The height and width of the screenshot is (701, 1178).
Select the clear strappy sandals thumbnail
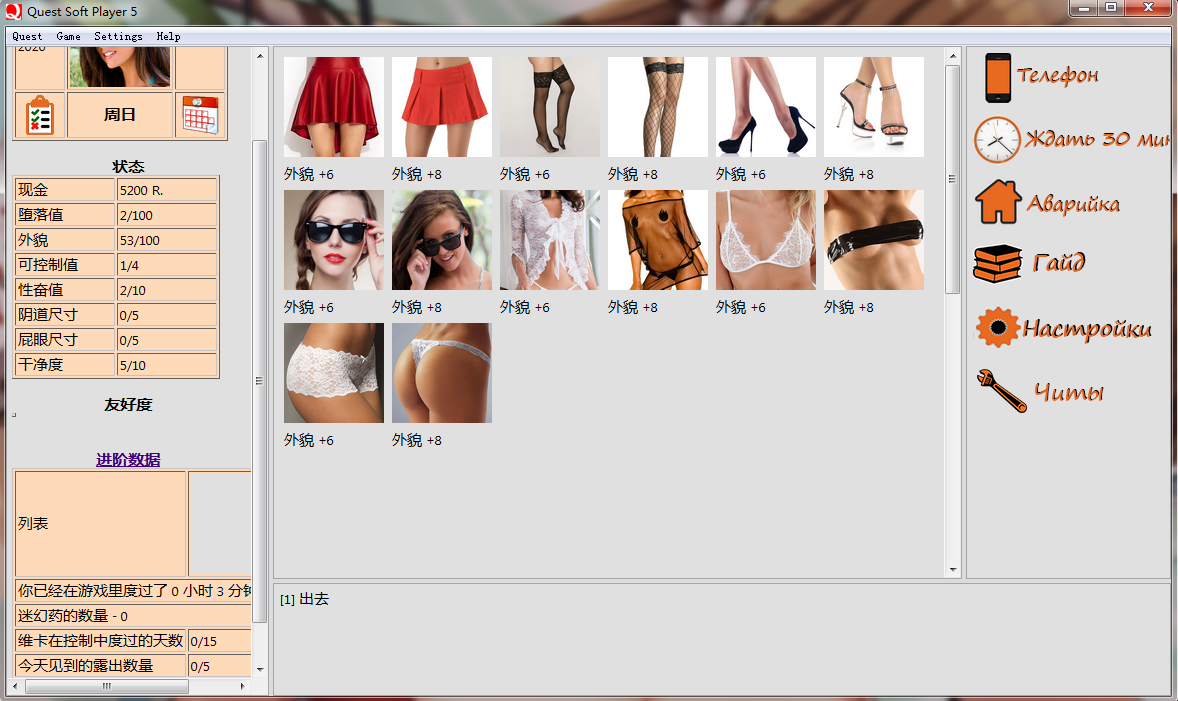pos(874,107)
